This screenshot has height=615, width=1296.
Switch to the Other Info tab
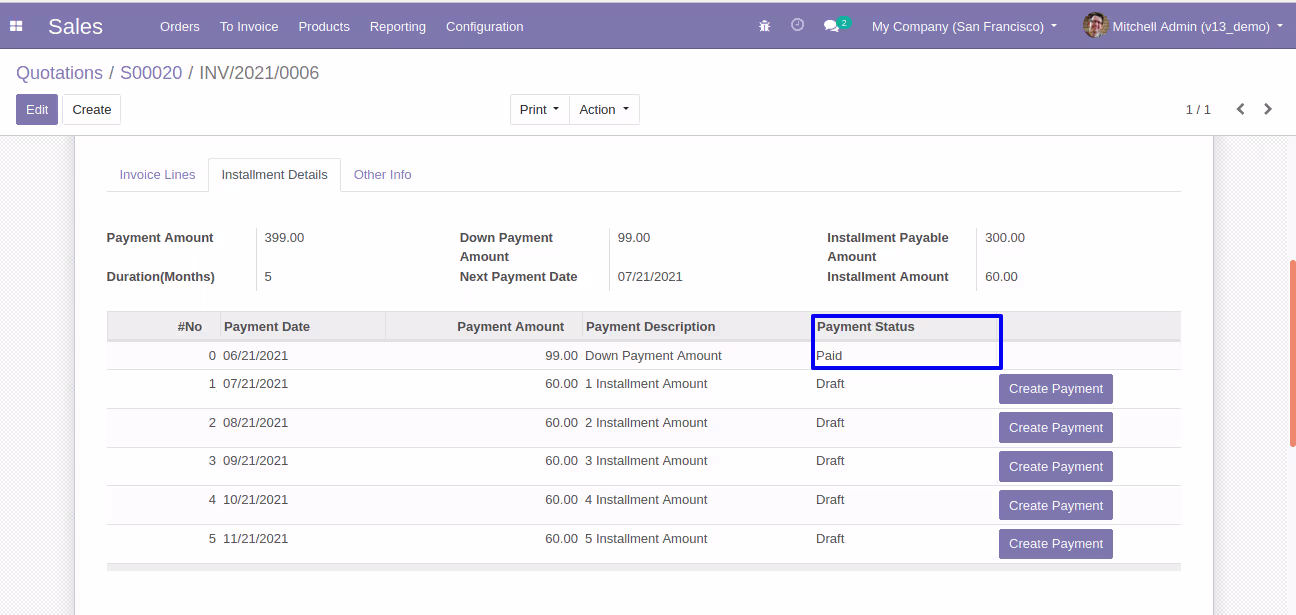point(382,175)
